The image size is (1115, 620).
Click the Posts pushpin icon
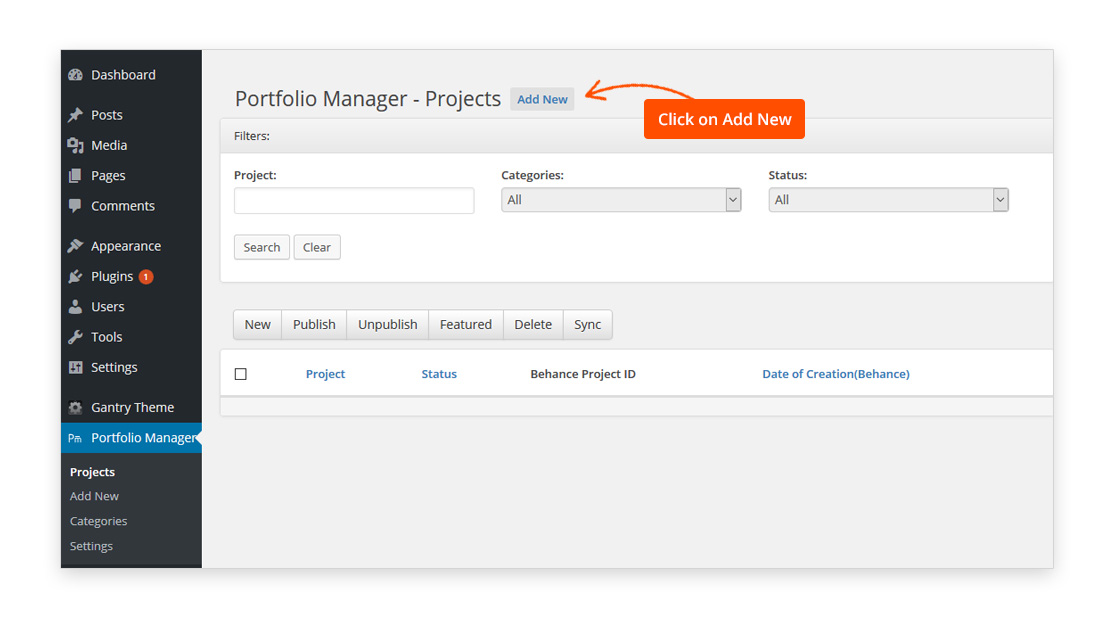(x=75, y=115)
